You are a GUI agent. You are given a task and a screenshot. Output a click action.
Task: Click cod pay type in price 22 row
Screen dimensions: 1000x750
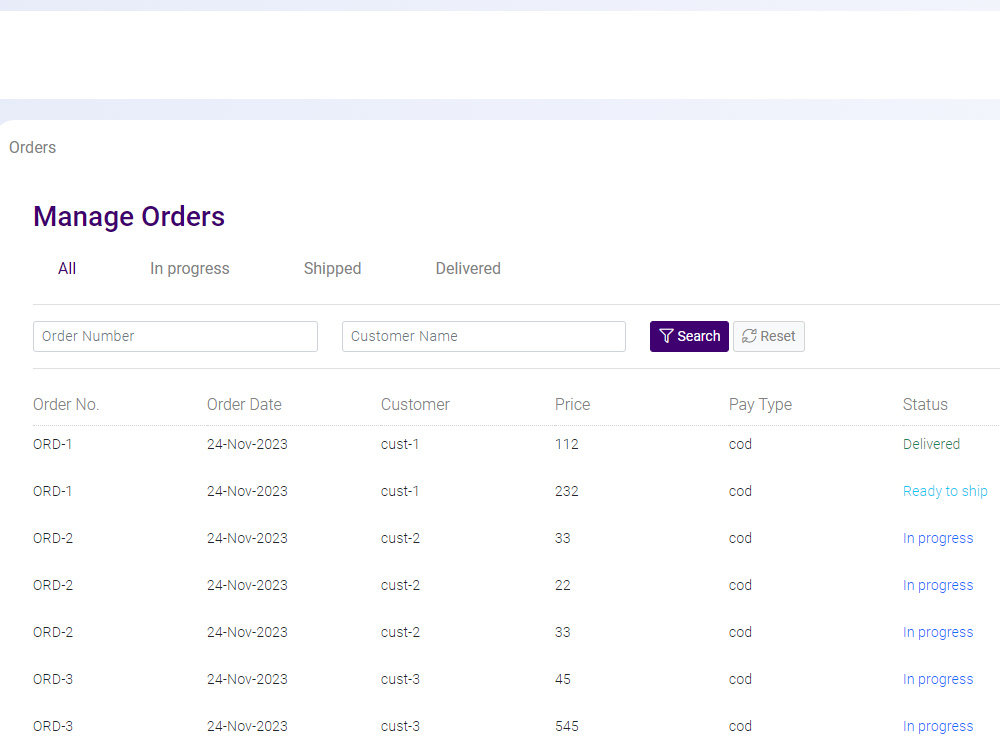[740, 585]
